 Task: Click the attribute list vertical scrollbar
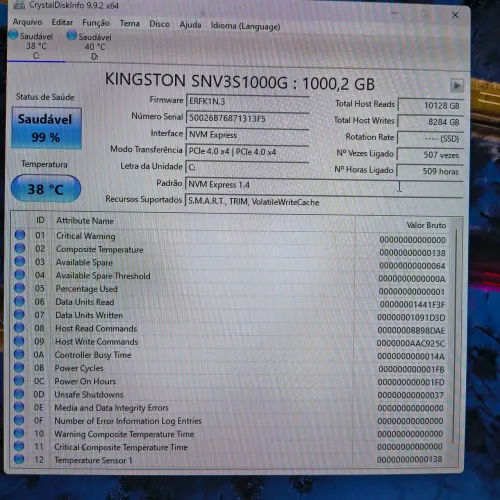456,336
